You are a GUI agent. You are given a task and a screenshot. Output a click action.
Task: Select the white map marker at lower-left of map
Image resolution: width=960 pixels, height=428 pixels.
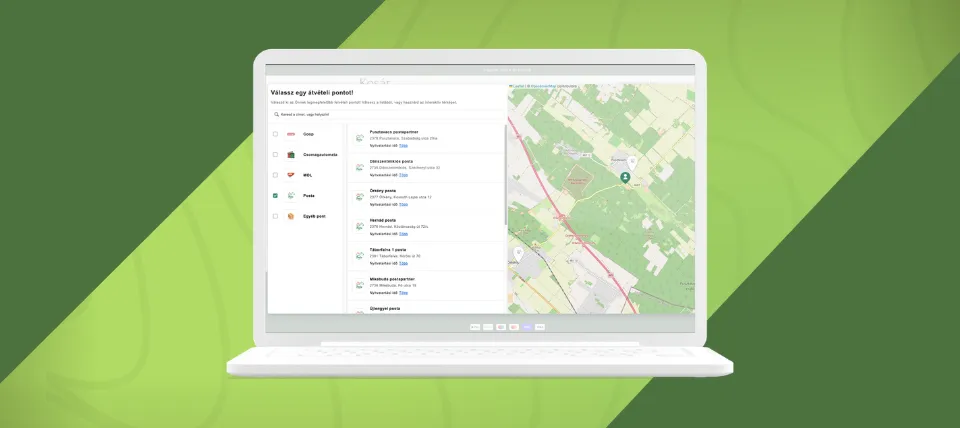(x=519, y=253)
